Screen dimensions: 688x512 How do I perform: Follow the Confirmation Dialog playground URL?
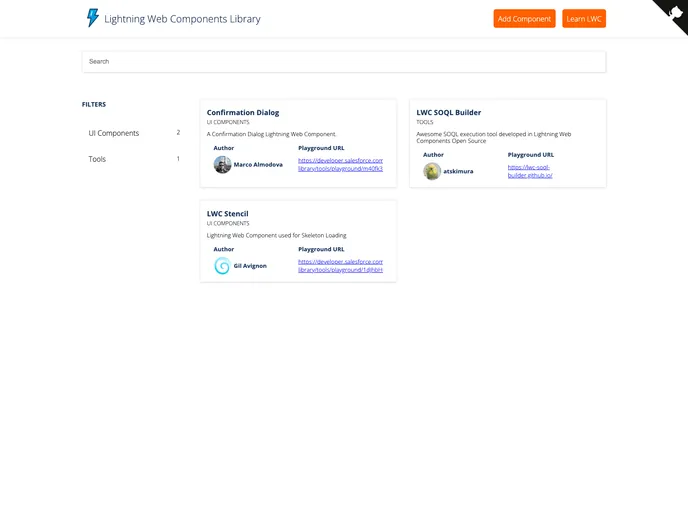(x=340, y=165)
